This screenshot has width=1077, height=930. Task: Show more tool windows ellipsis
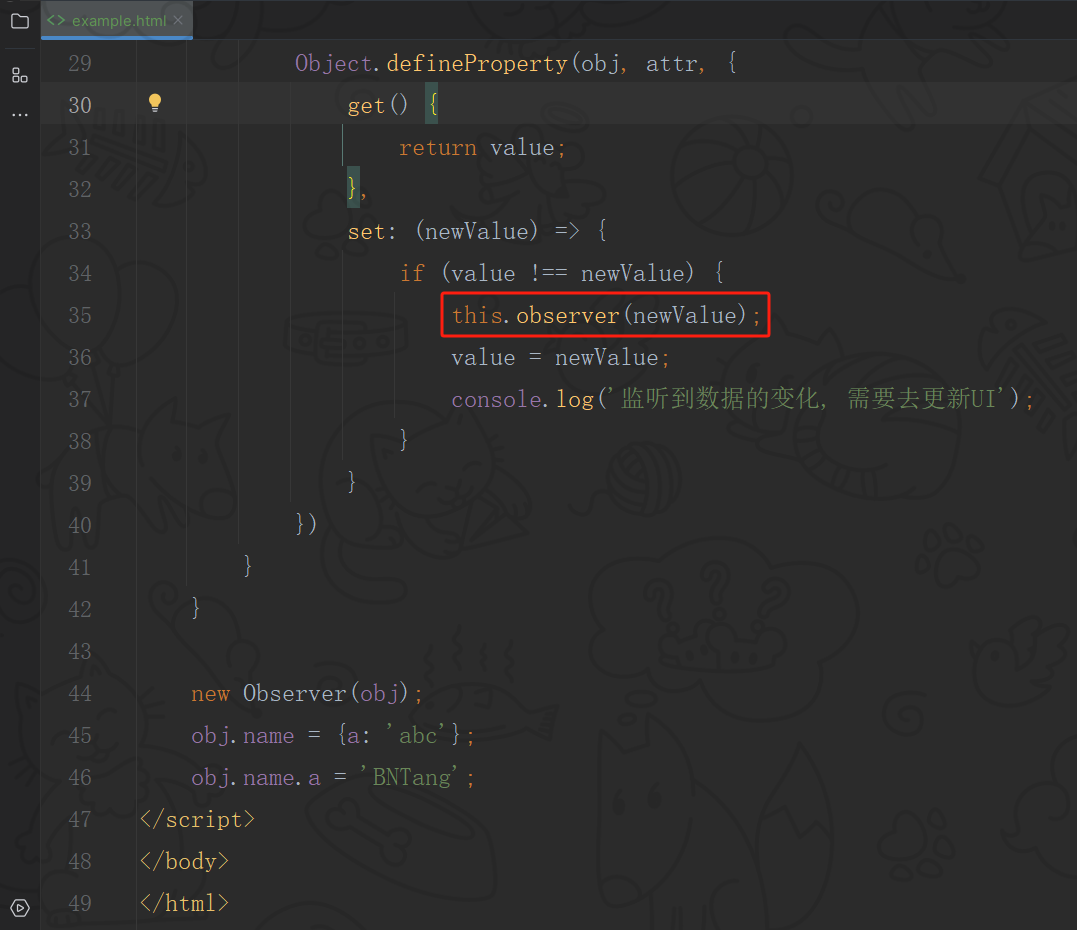(x=20, y=115)
